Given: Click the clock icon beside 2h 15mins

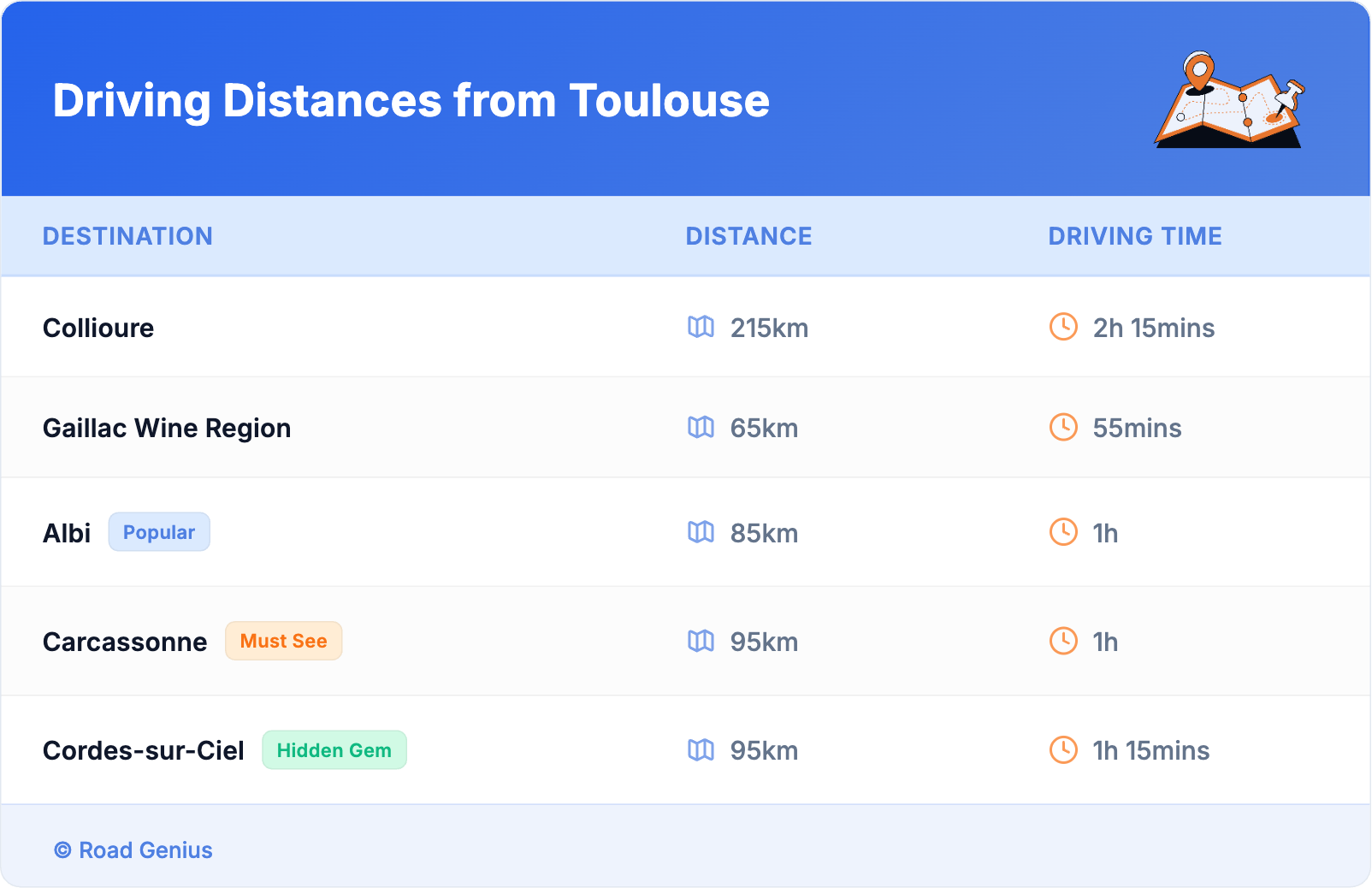Looking at the screenshot, I should tap(1063, 327).
